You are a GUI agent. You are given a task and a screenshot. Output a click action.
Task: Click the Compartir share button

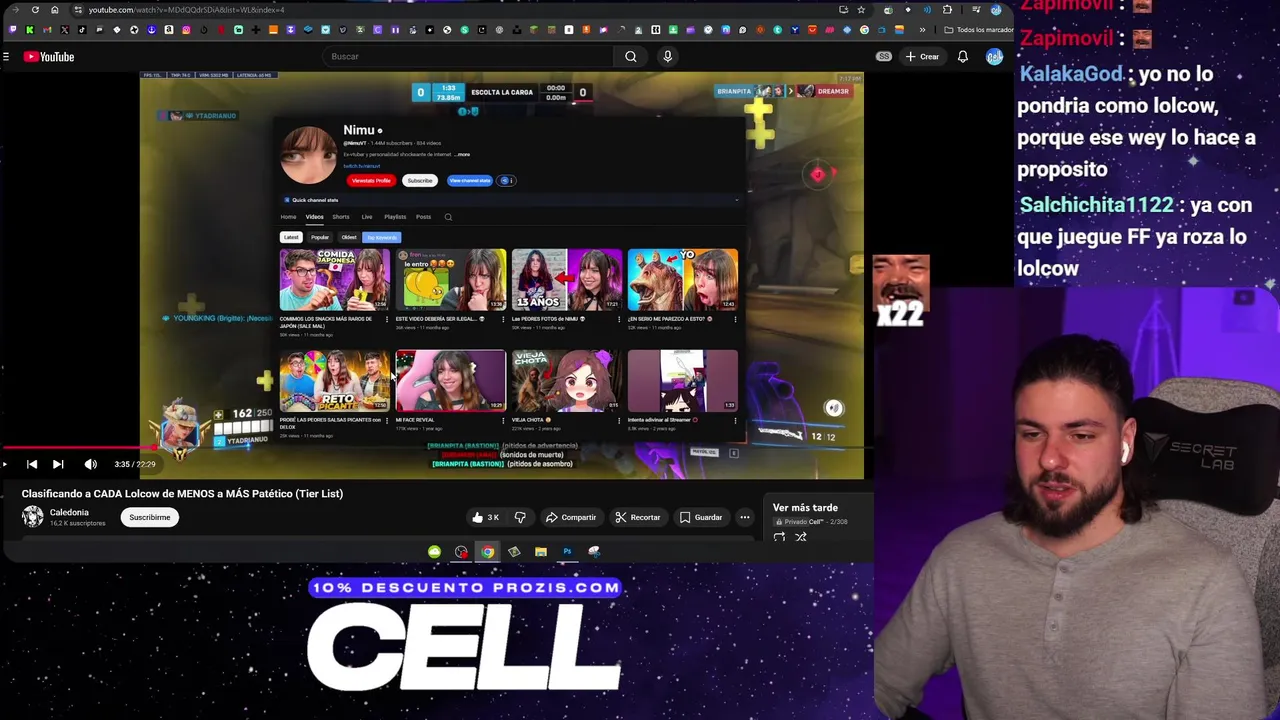(x=571, y=517)
